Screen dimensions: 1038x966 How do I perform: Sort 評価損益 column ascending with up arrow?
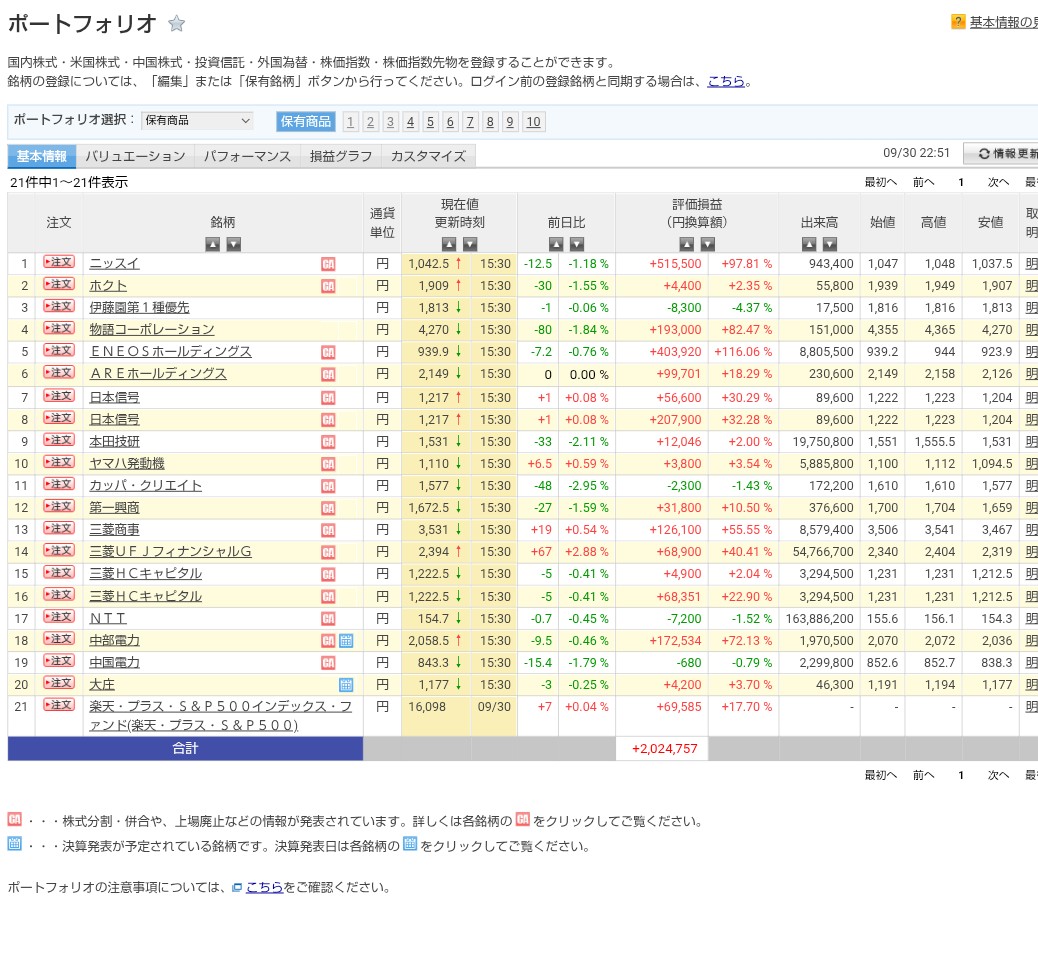pos(686,244)
